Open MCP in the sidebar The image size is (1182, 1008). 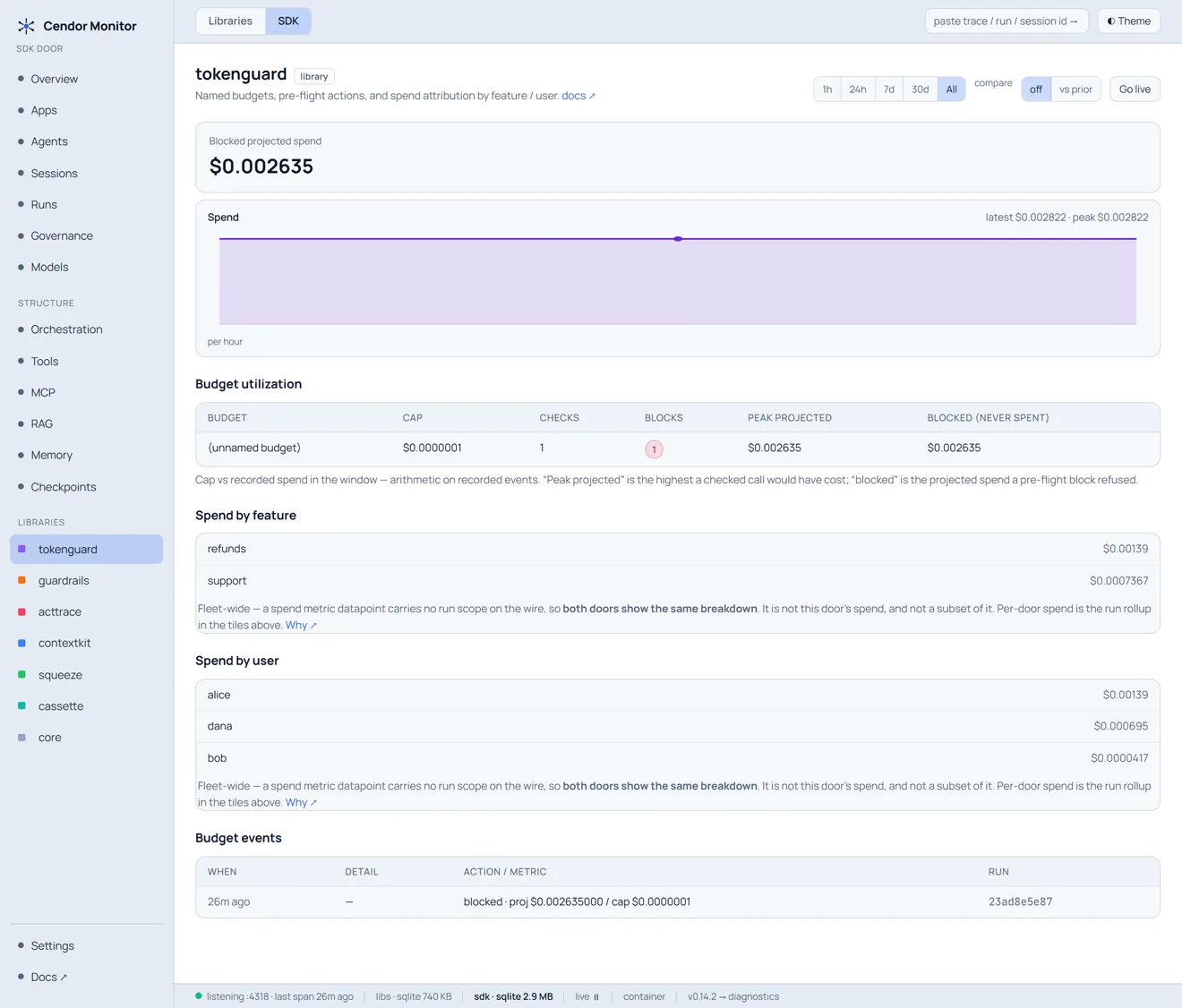point(86,392)
